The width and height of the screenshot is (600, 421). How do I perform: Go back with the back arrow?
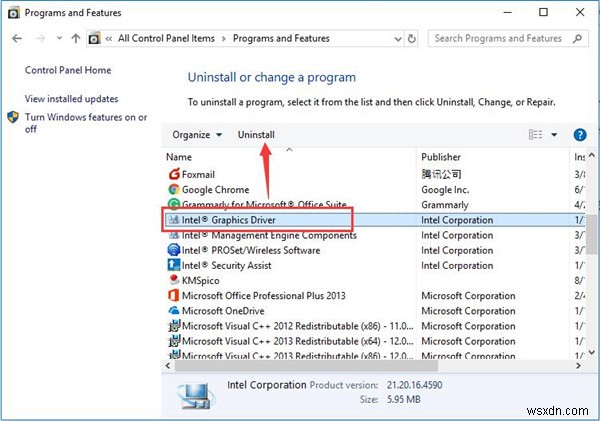pos(17,38)
